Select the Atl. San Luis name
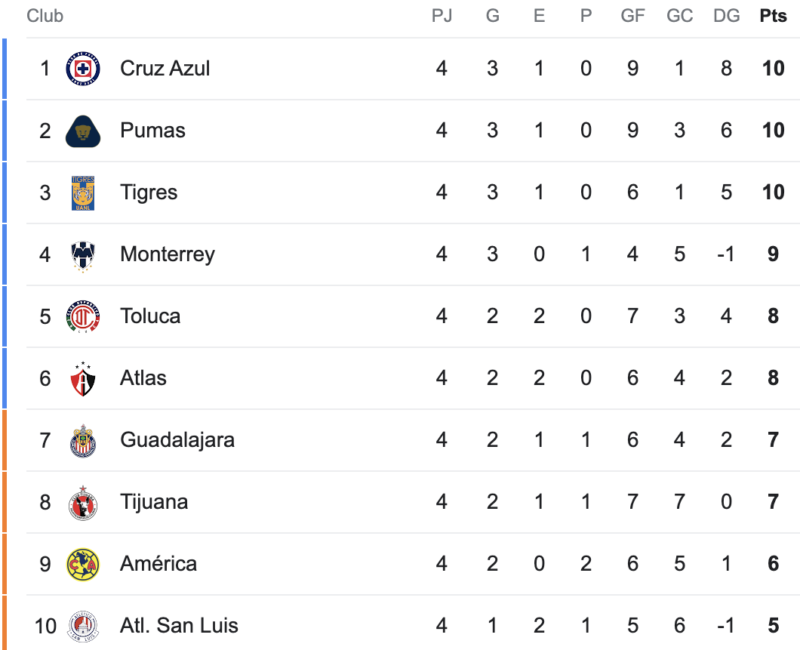The width and height of the screenshot is (800, 650). 179,627
